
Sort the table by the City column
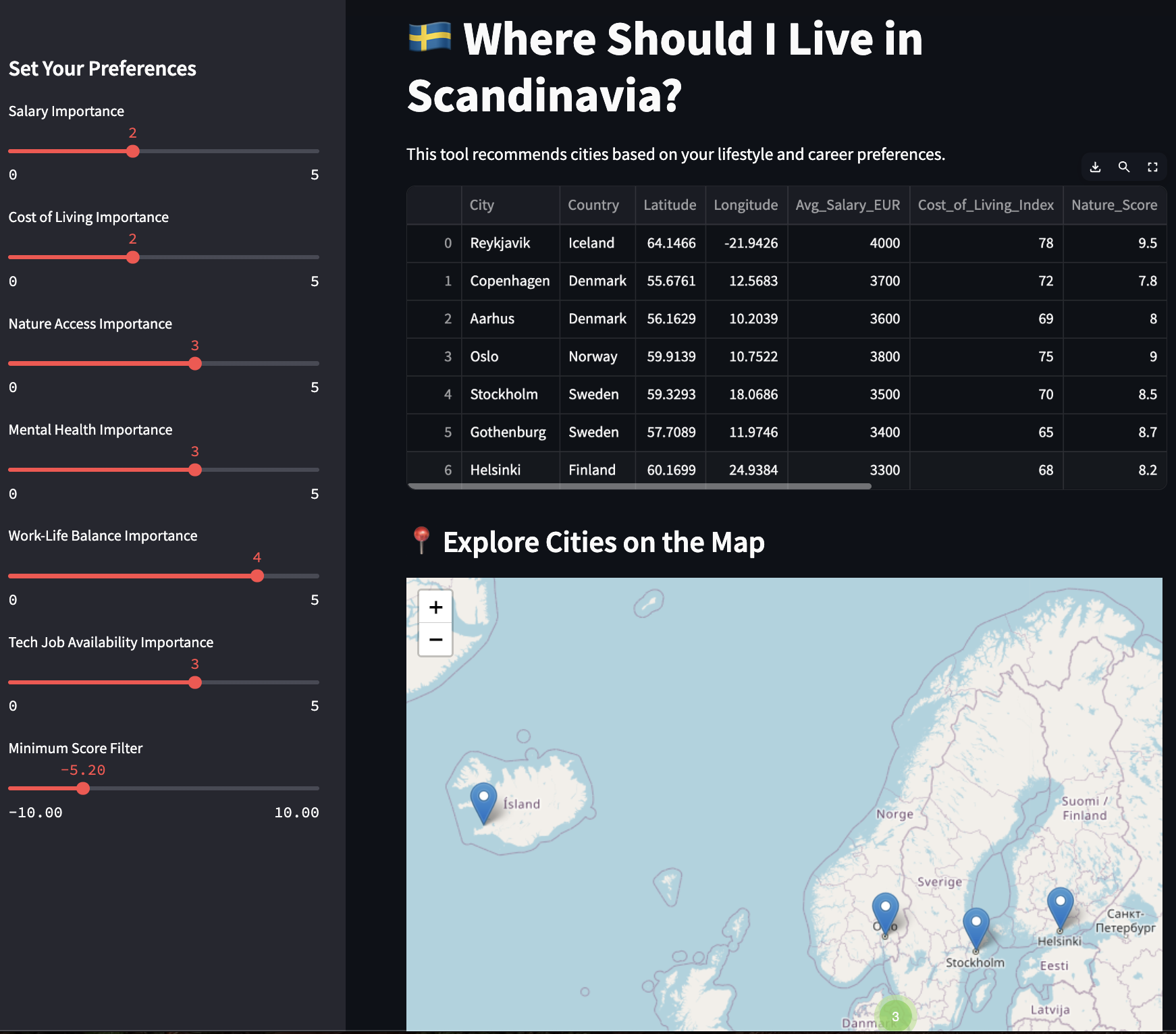481,205
